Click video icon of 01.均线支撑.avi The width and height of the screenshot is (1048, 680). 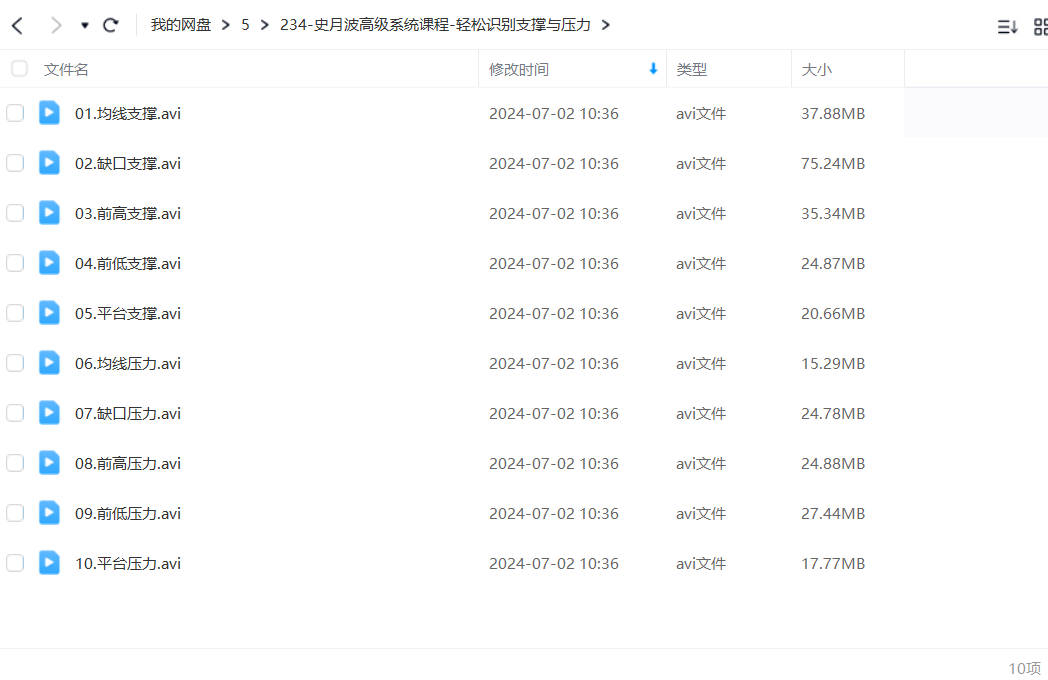(x=49, y=113)
